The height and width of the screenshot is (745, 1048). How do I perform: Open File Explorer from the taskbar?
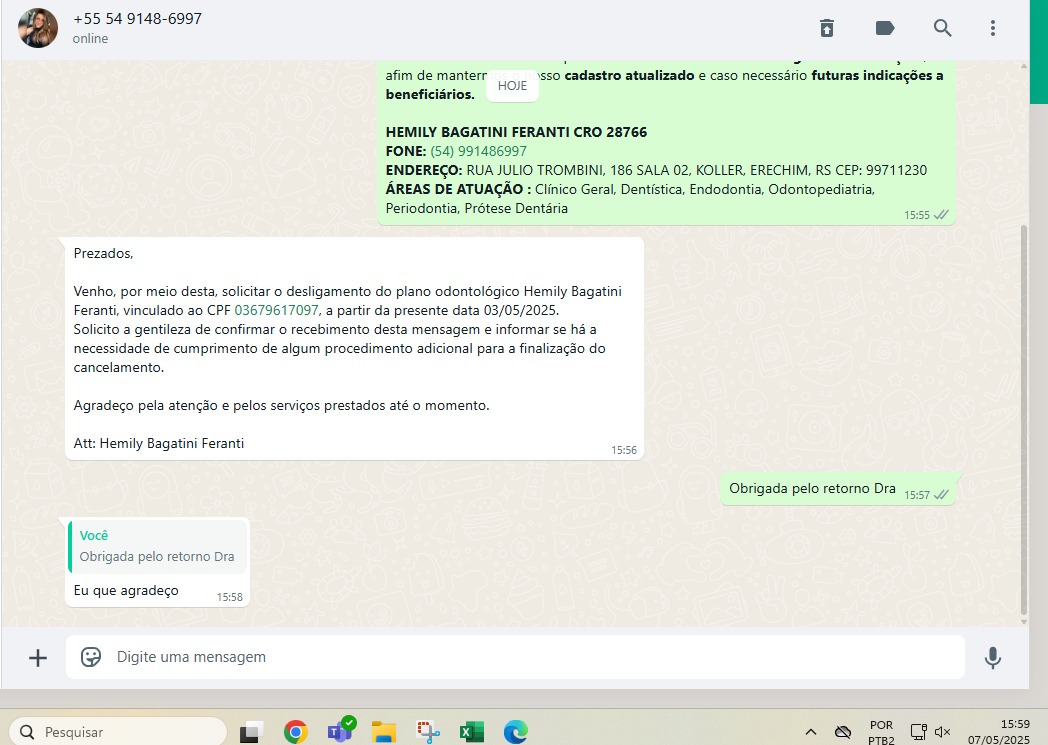pos(384,732)
